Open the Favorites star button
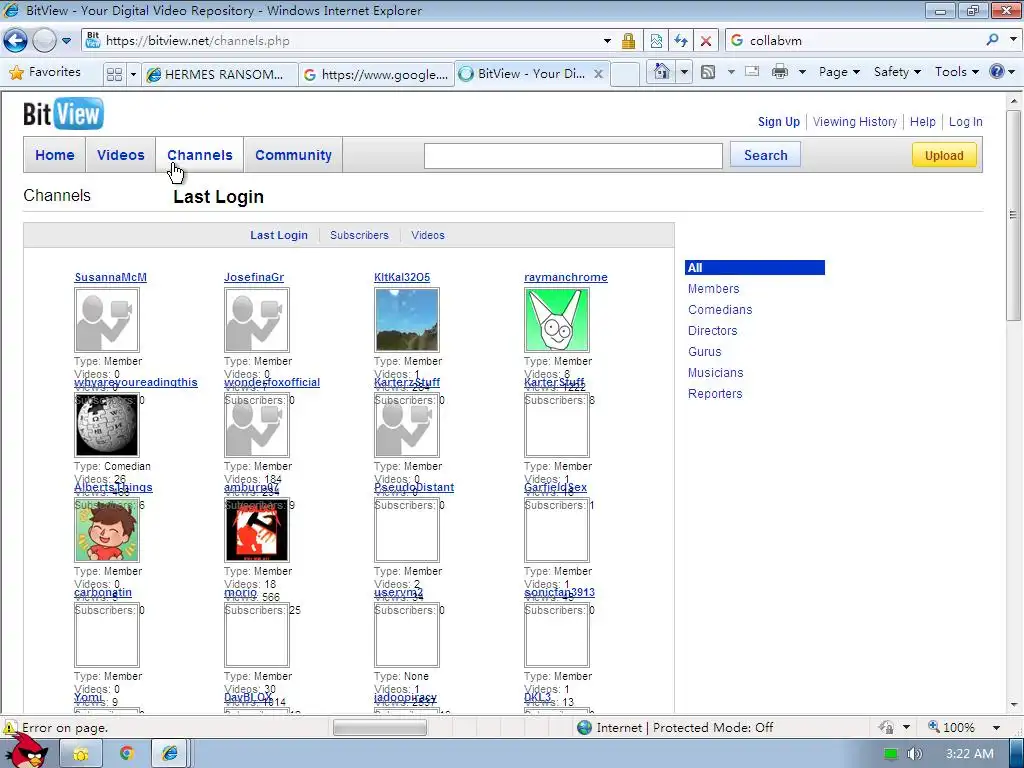Screen dimensions: 1024x768 45,72
